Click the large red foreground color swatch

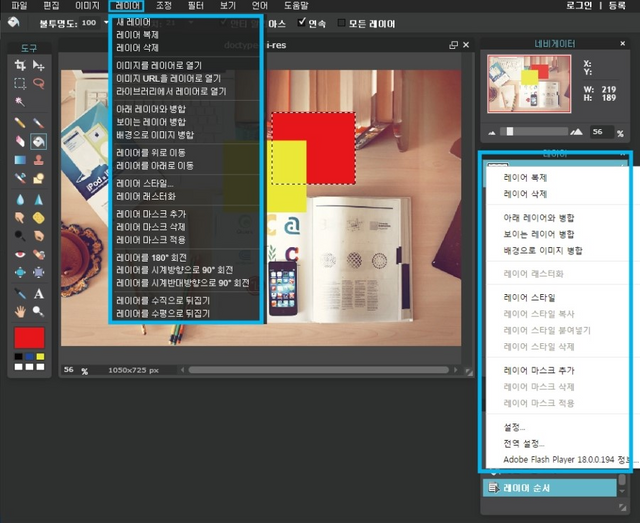(29, 337)
